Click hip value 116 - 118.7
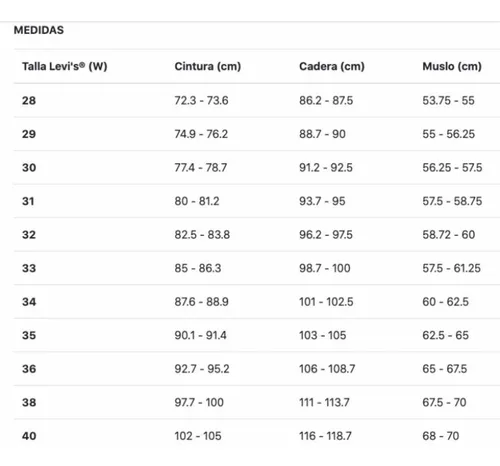 coord(325,436)
